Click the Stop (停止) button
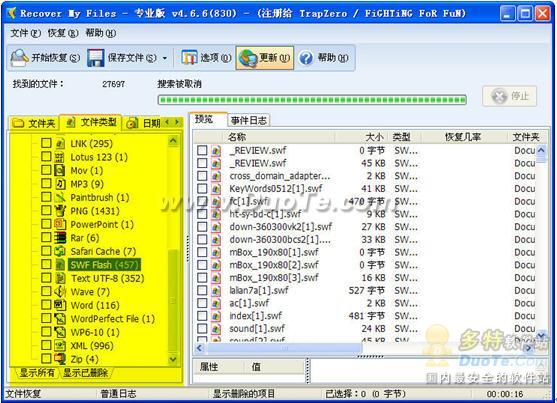The image size is (557, 403). (509, 96)
